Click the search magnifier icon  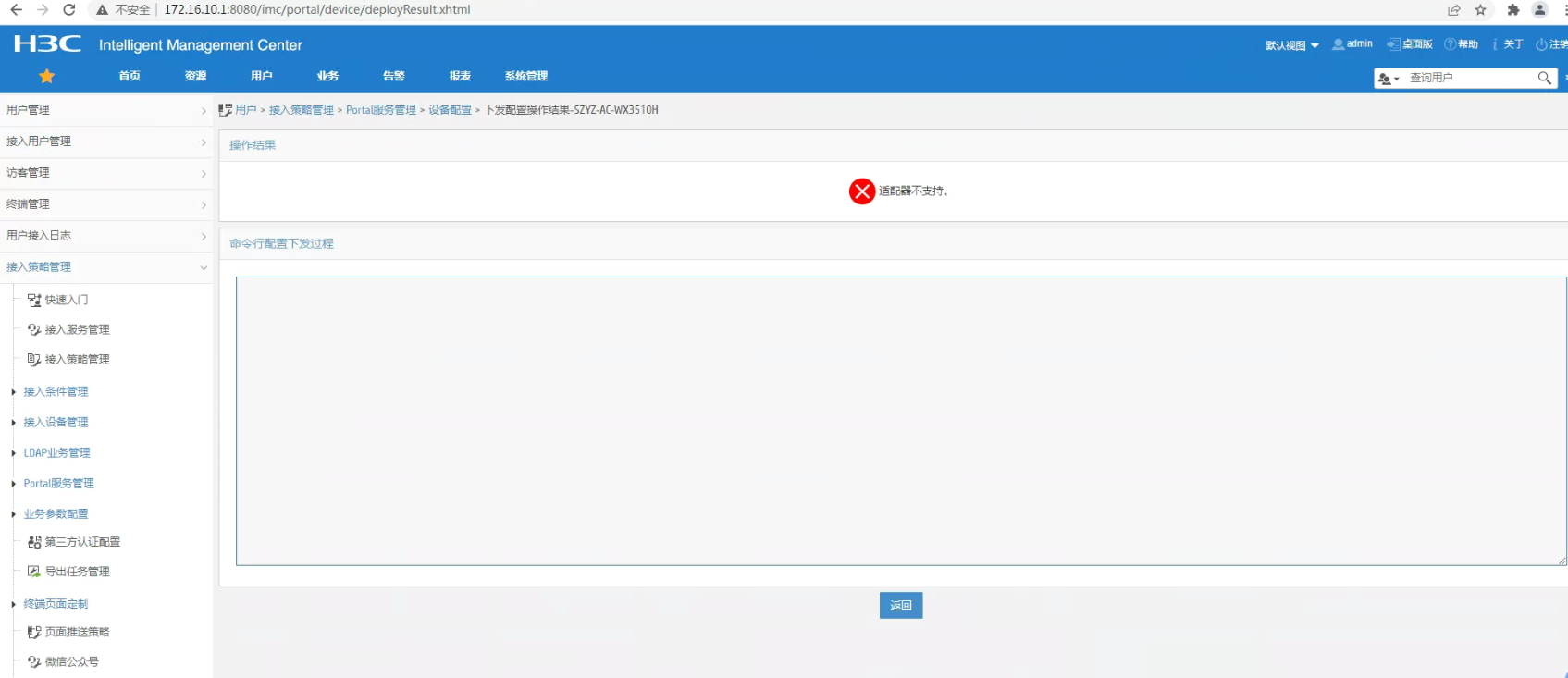tap(1544, 78)
